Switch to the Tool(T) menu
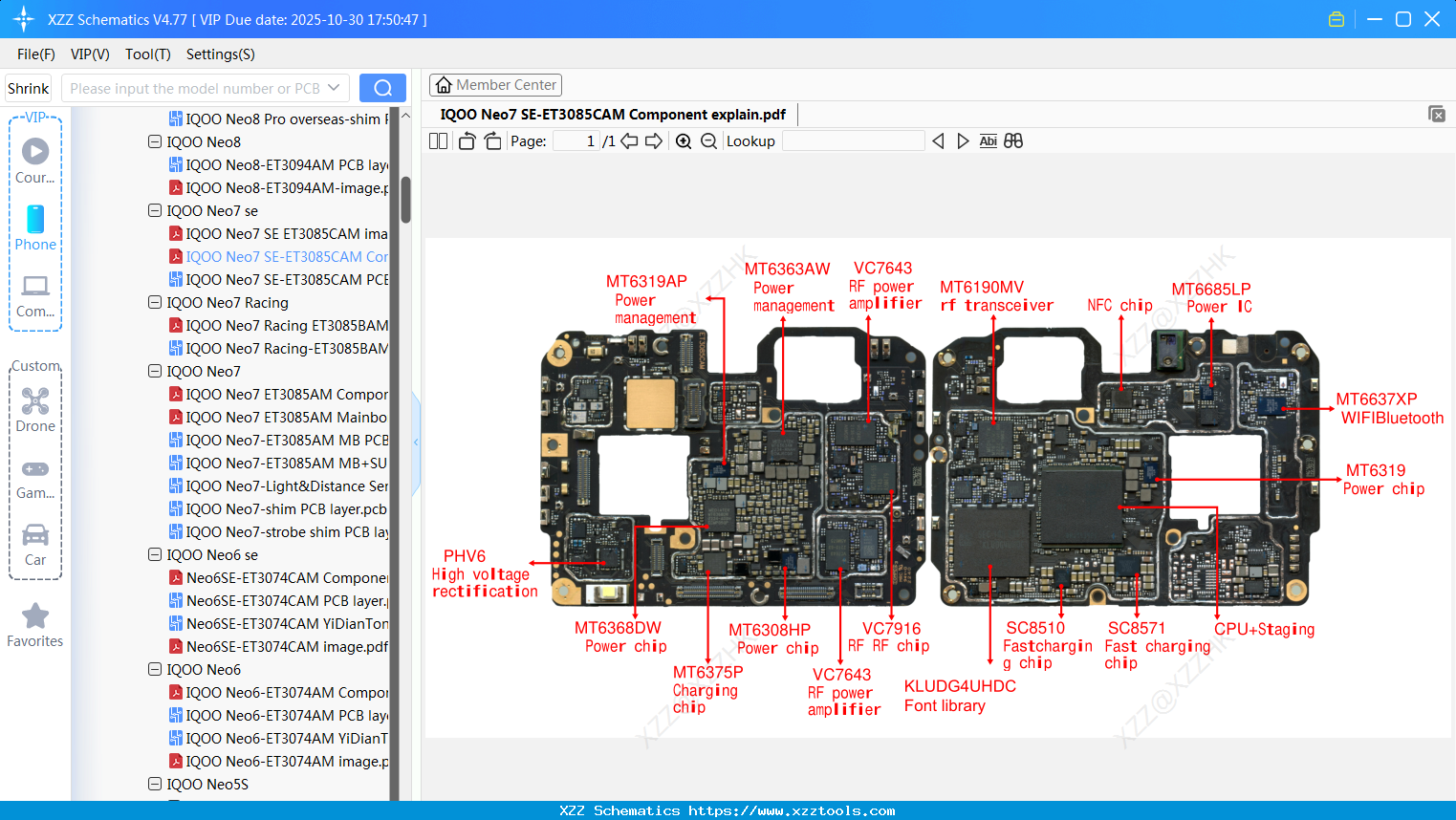This screenshot has width=1456, height=820. [x=147, y=54]
